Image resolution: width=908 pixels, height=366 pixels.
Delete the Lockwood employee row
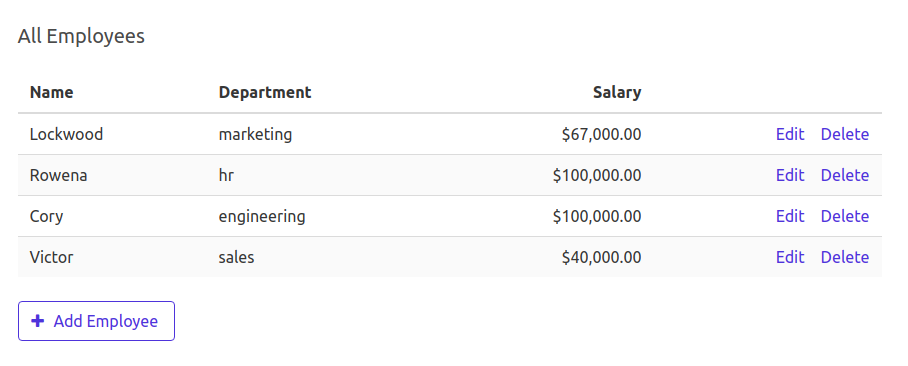coord(845,134)
